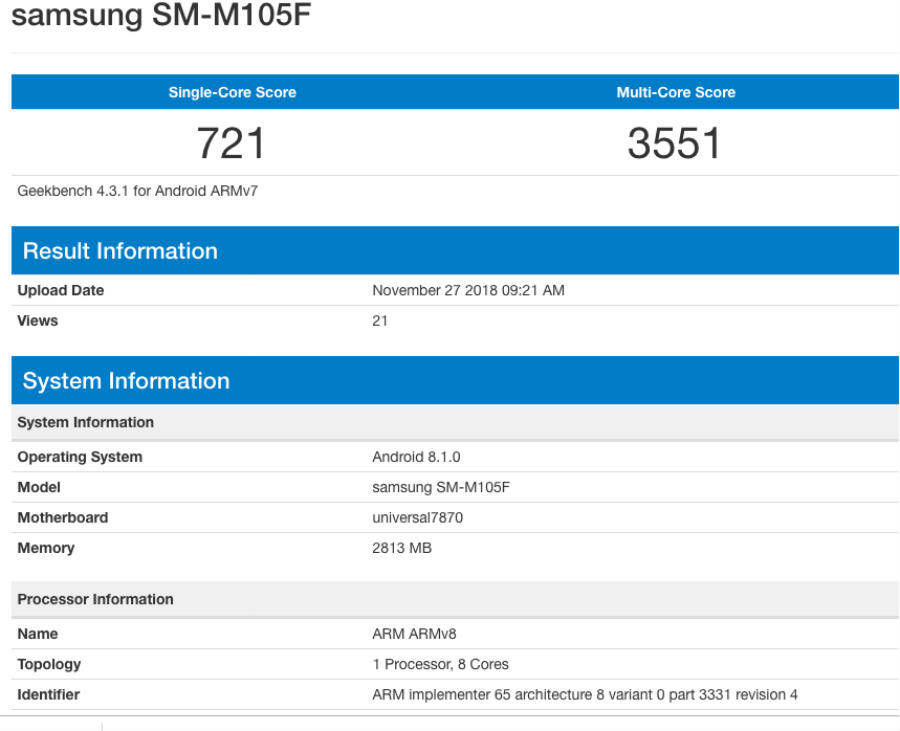The height and width of the screenshot is (731, 900).
Task: Click the Views count of 21
Action: (x=376, y=320)
